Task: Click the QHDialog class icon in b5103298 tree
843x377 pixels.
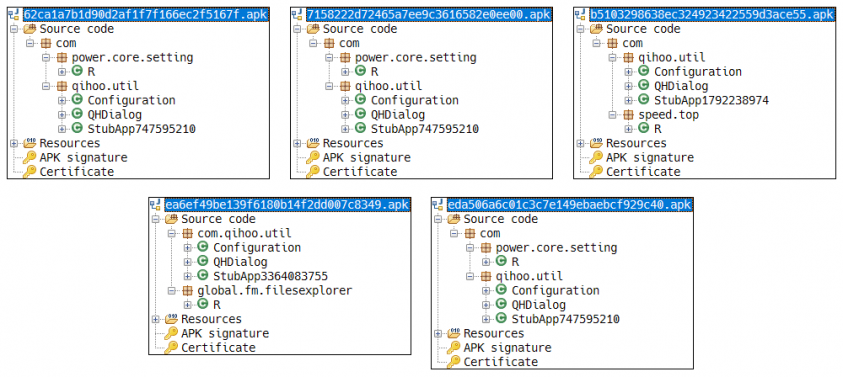Action: (x=644, y=86)
